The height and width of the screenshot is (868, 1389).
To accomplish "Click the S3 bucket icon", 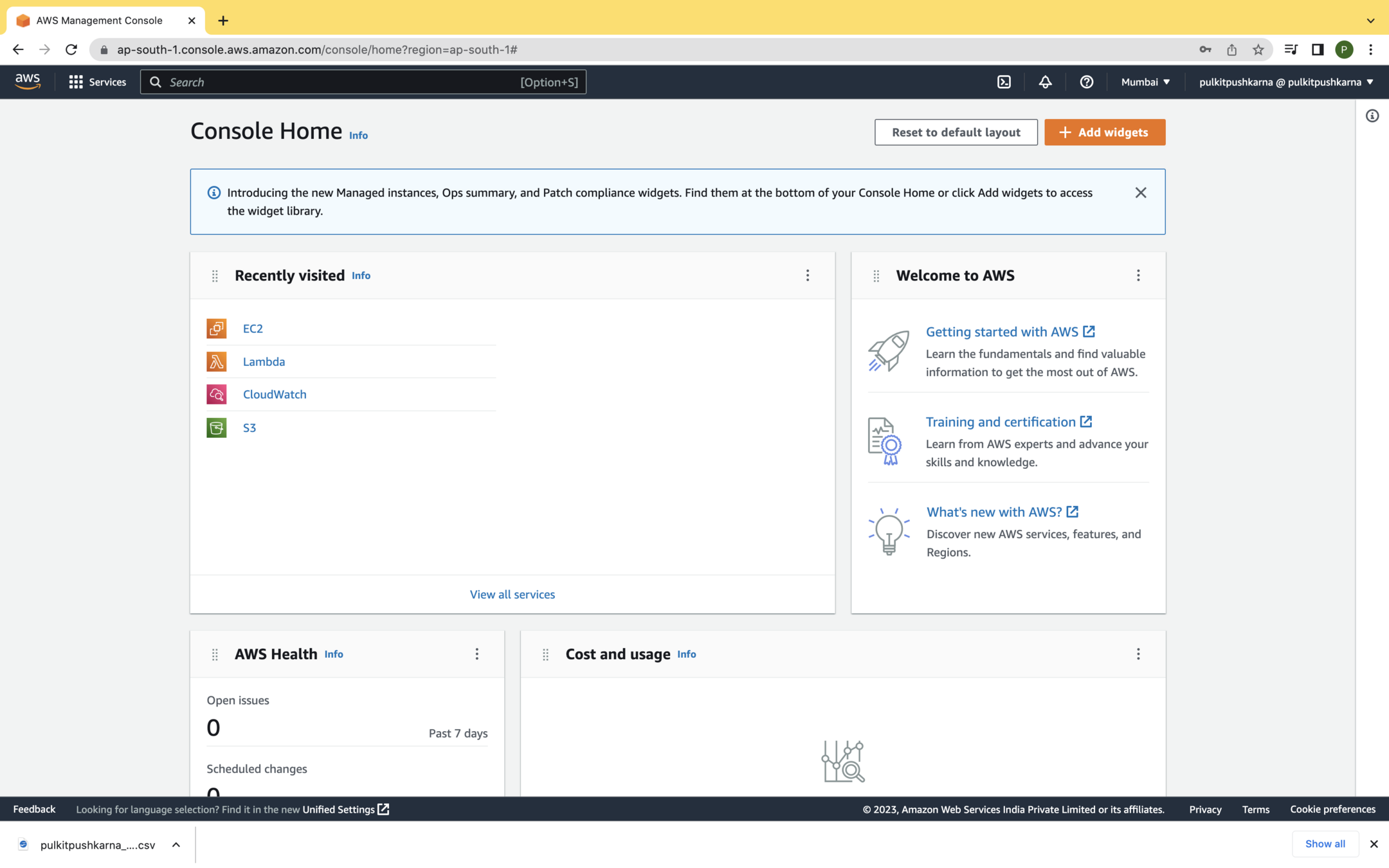I will tap(216, 428).
